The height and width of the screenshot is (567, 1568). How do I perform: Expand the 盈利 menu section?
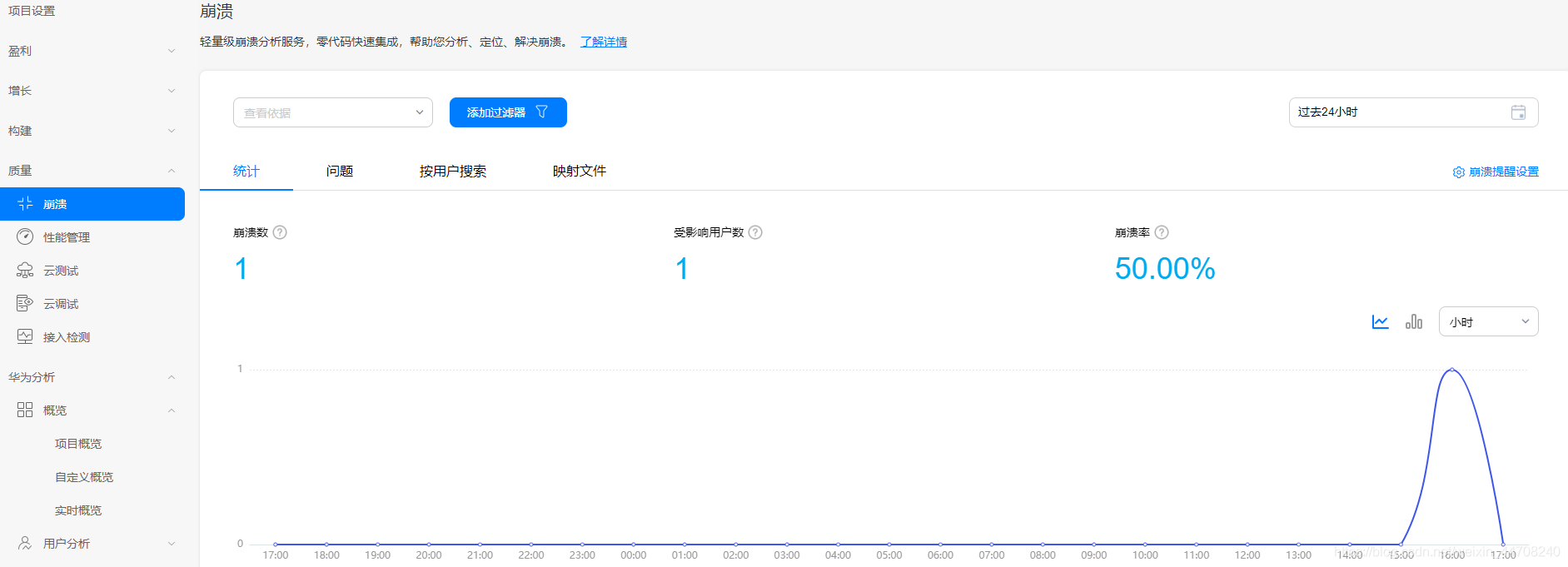tap(172, 51)
